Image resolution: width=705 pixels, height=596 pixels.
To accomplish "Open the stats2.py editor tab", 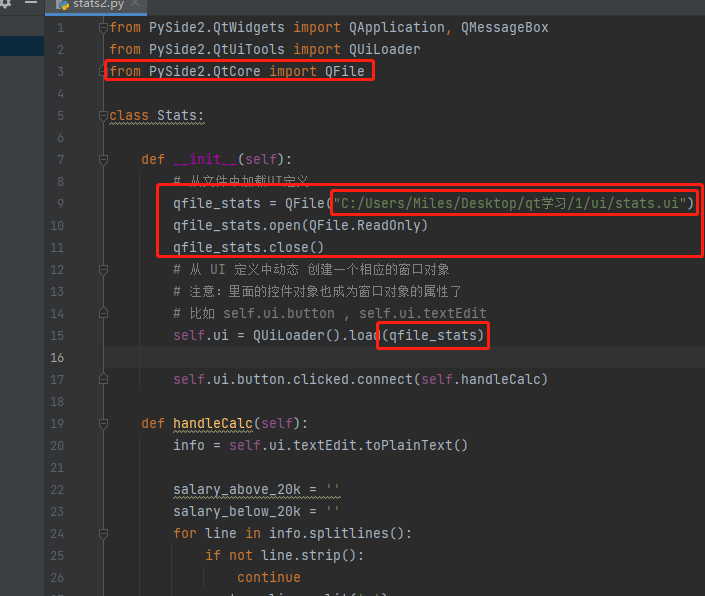I will click(96, 6).
